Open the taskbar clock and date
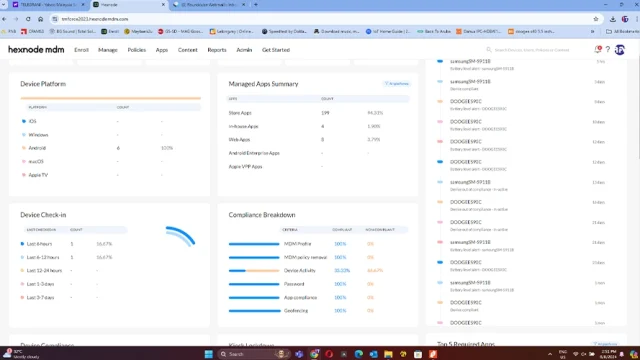640x360 pixels. pyautogui.click(x=608, y=354)
